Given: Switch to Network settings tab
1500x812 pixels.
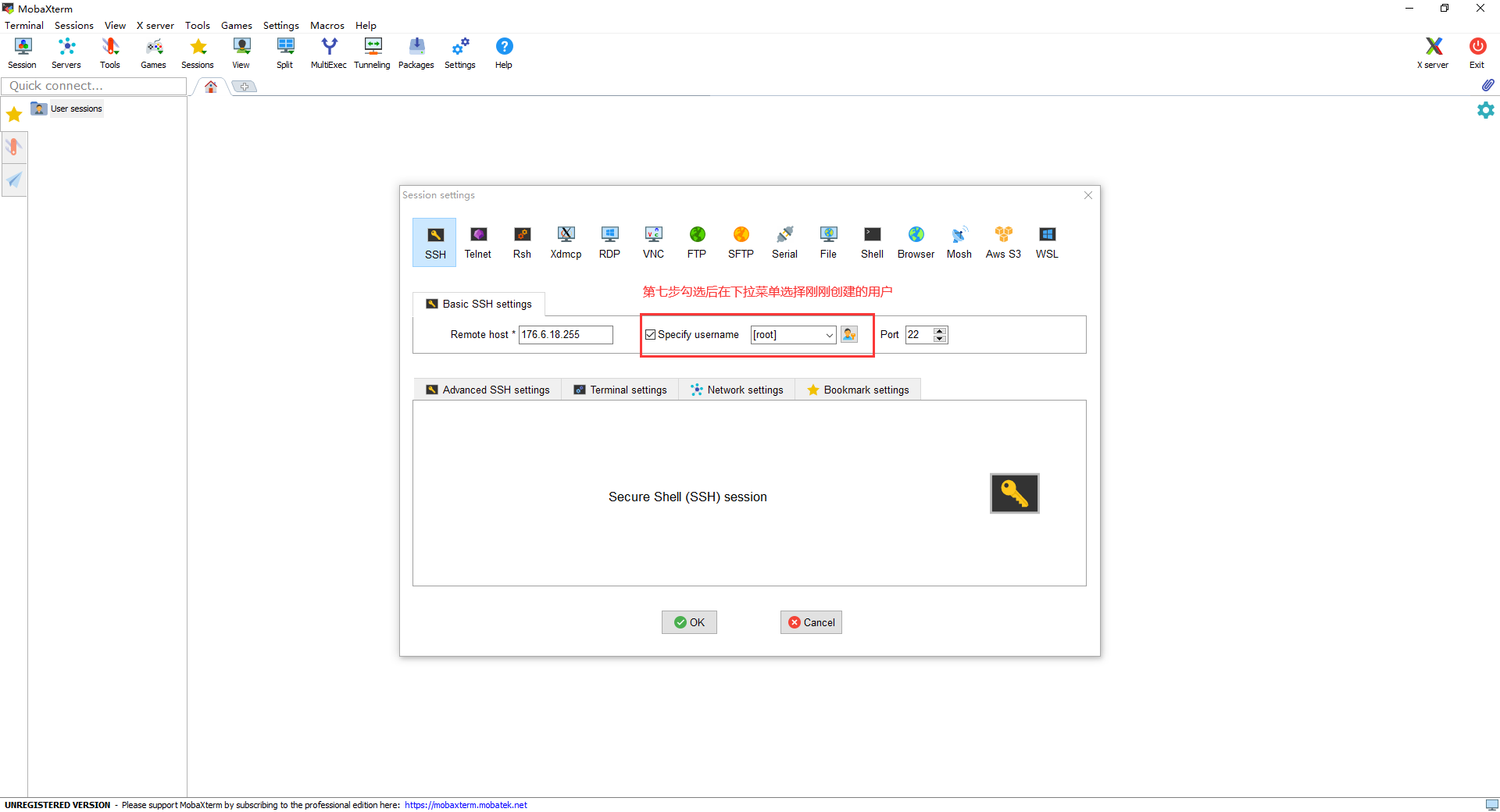Looking at the screenshot, I should point(737,390).
